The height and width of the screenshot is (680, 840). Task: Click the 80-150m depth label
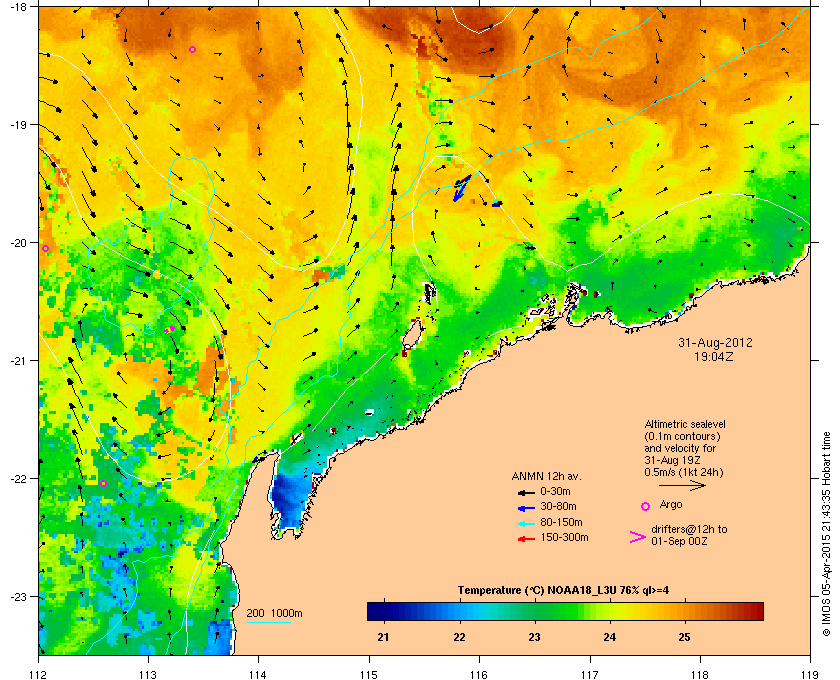(x=561, y=522)
